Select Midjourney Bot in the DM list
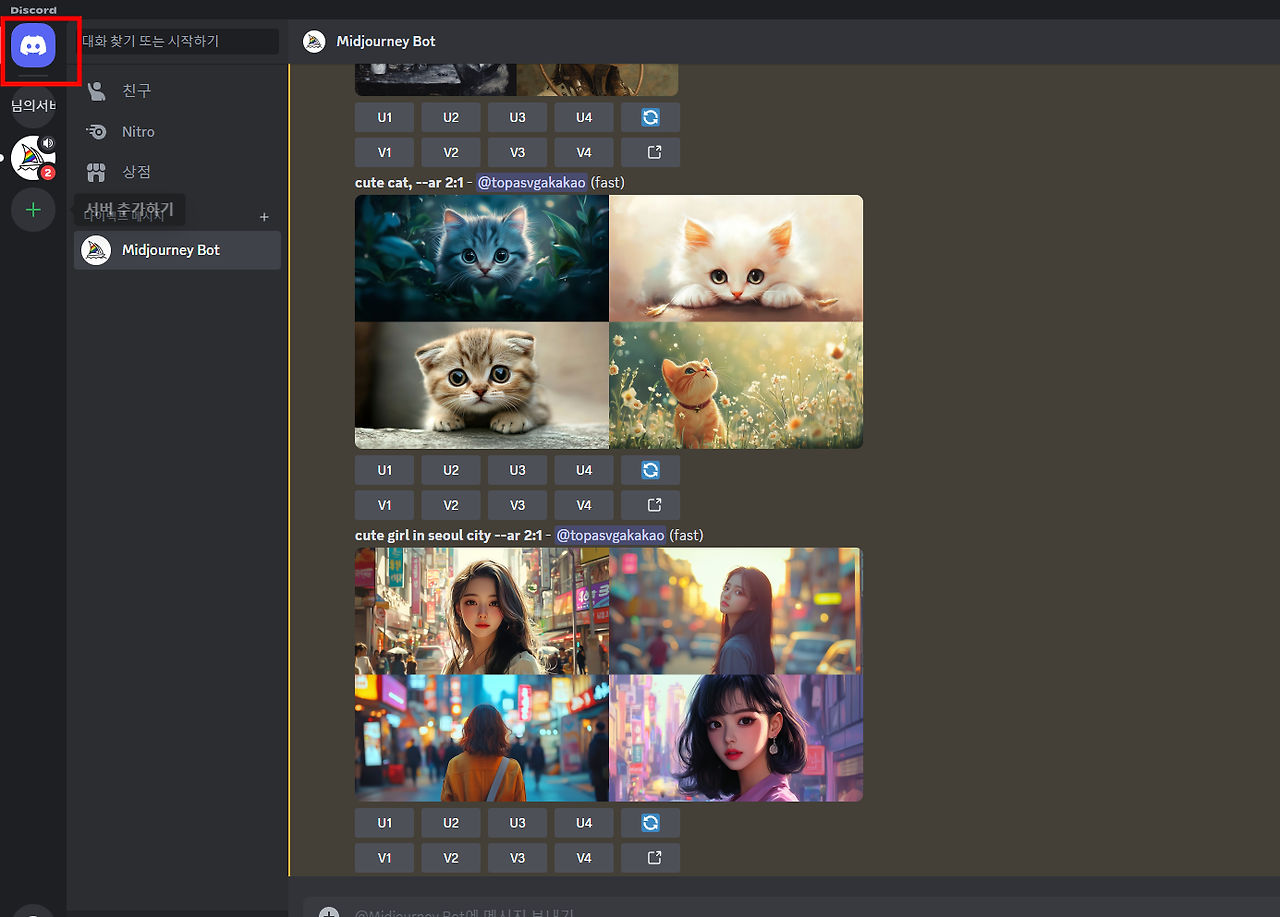The image size is (1280, 917). (177, 250)
